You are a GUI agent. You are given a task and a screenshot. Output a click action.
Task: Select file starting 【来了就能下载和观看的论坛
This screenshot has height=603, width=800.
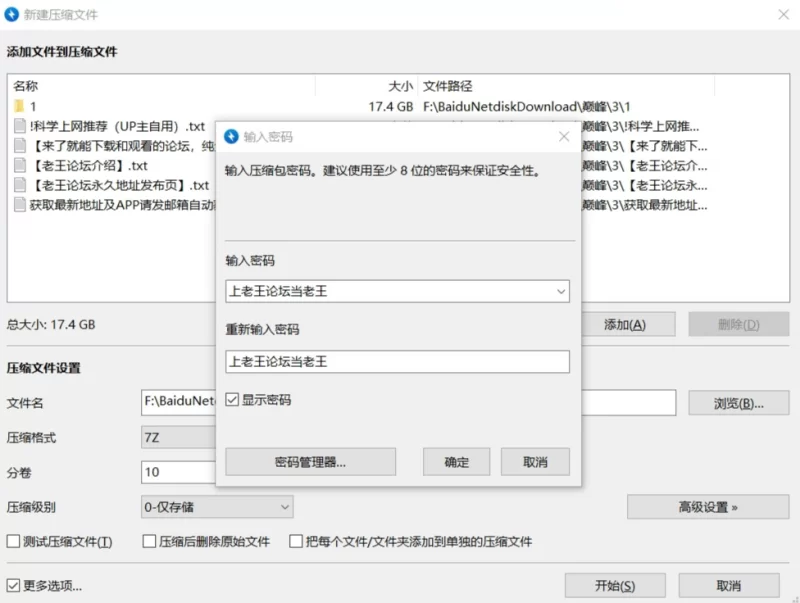pyautogui.click(x=122, y=145)
